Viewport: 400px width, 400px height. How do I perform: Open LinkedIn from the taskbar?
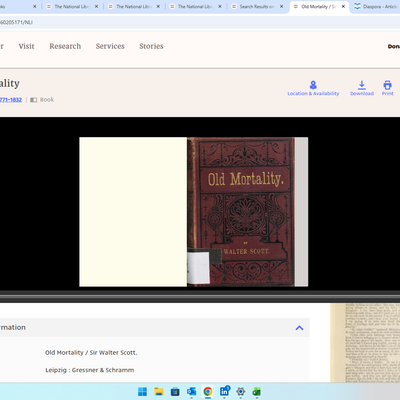pos(224,391)
